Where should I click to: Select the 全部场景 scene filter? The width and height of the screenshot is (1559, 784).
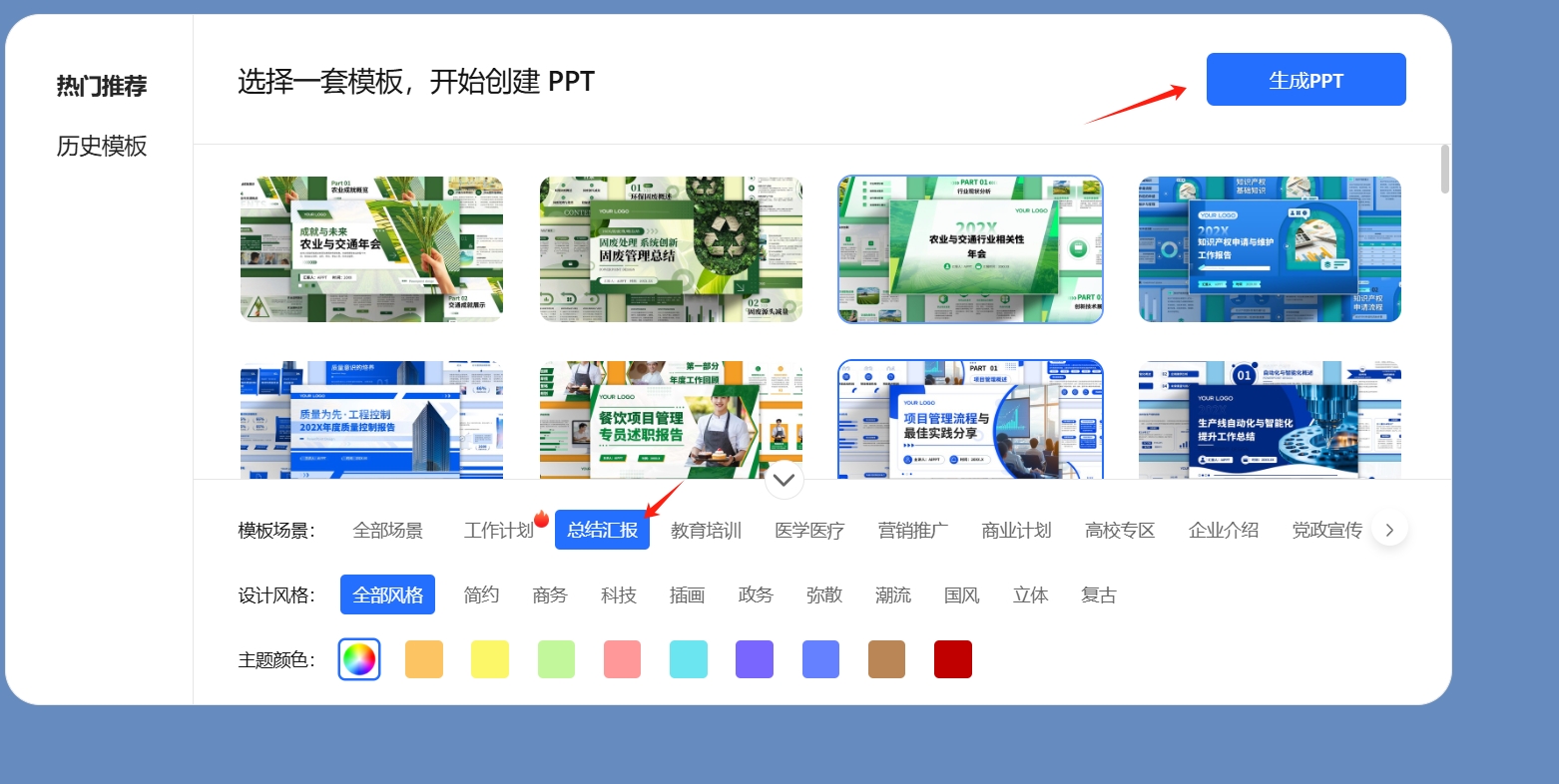click(x=388, y=531)
